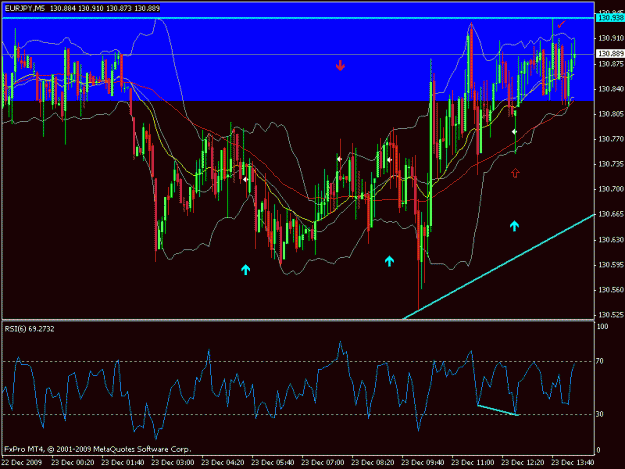Click the 23 Dec 12:20 time label

tap(523, 463)
